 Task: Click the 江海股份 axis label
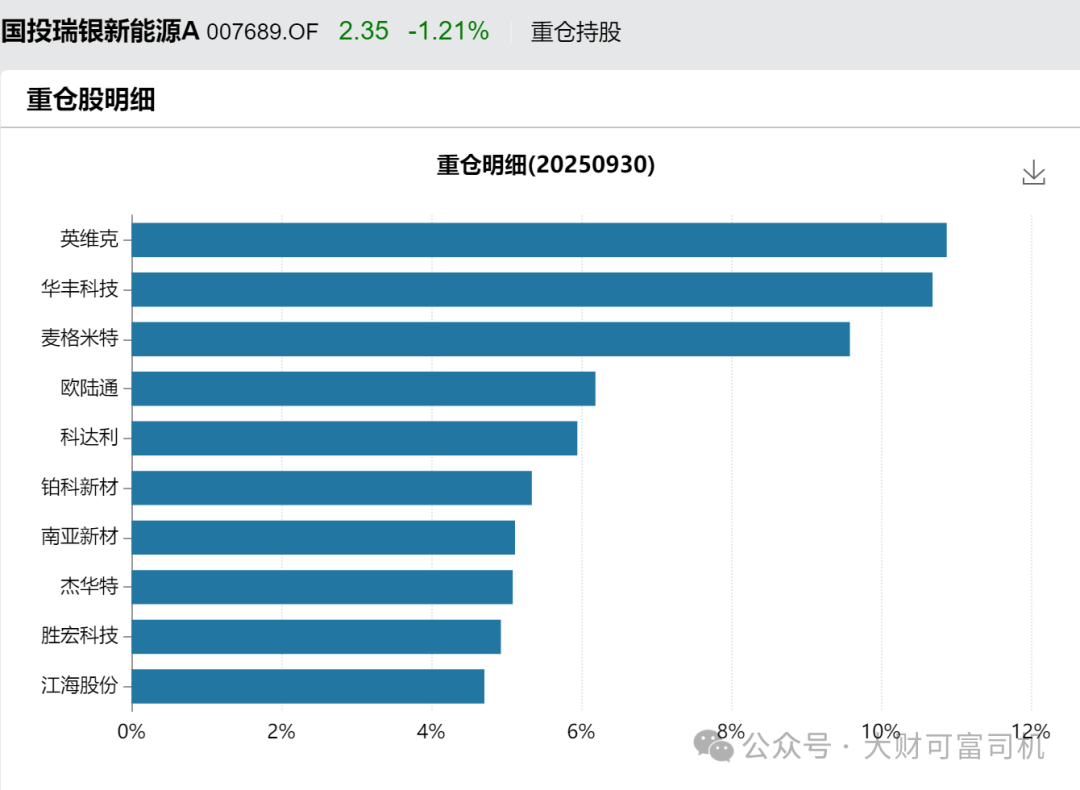(x=80, y=686)
